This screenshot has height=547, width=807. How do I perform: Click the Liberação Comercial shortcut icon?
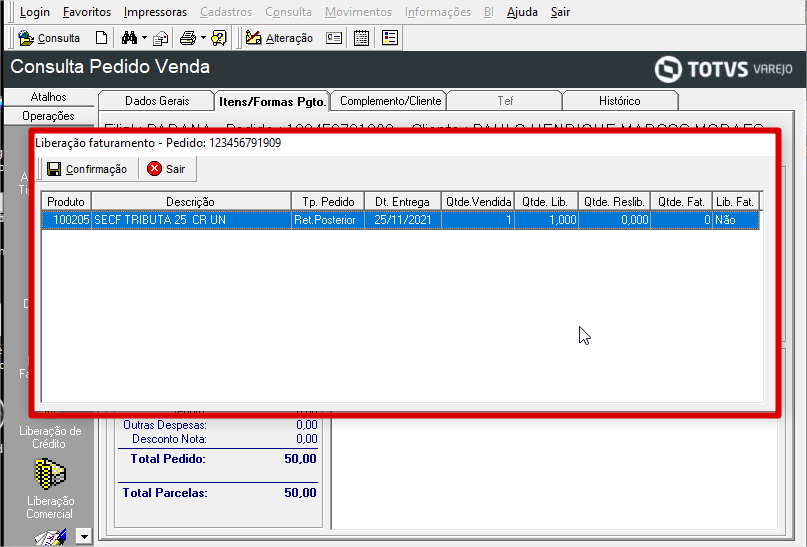coord(50,474)
